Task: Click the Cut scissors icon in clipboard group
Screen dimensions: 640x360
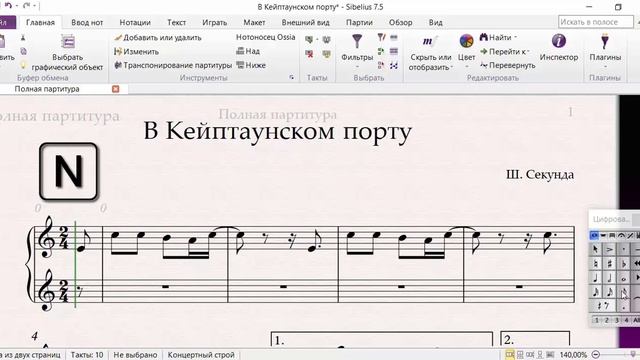Action: 23,38
